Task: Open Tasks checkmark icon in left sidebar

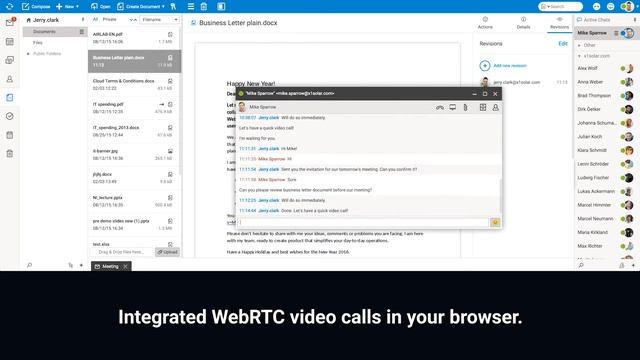Action: coord(10,116)
